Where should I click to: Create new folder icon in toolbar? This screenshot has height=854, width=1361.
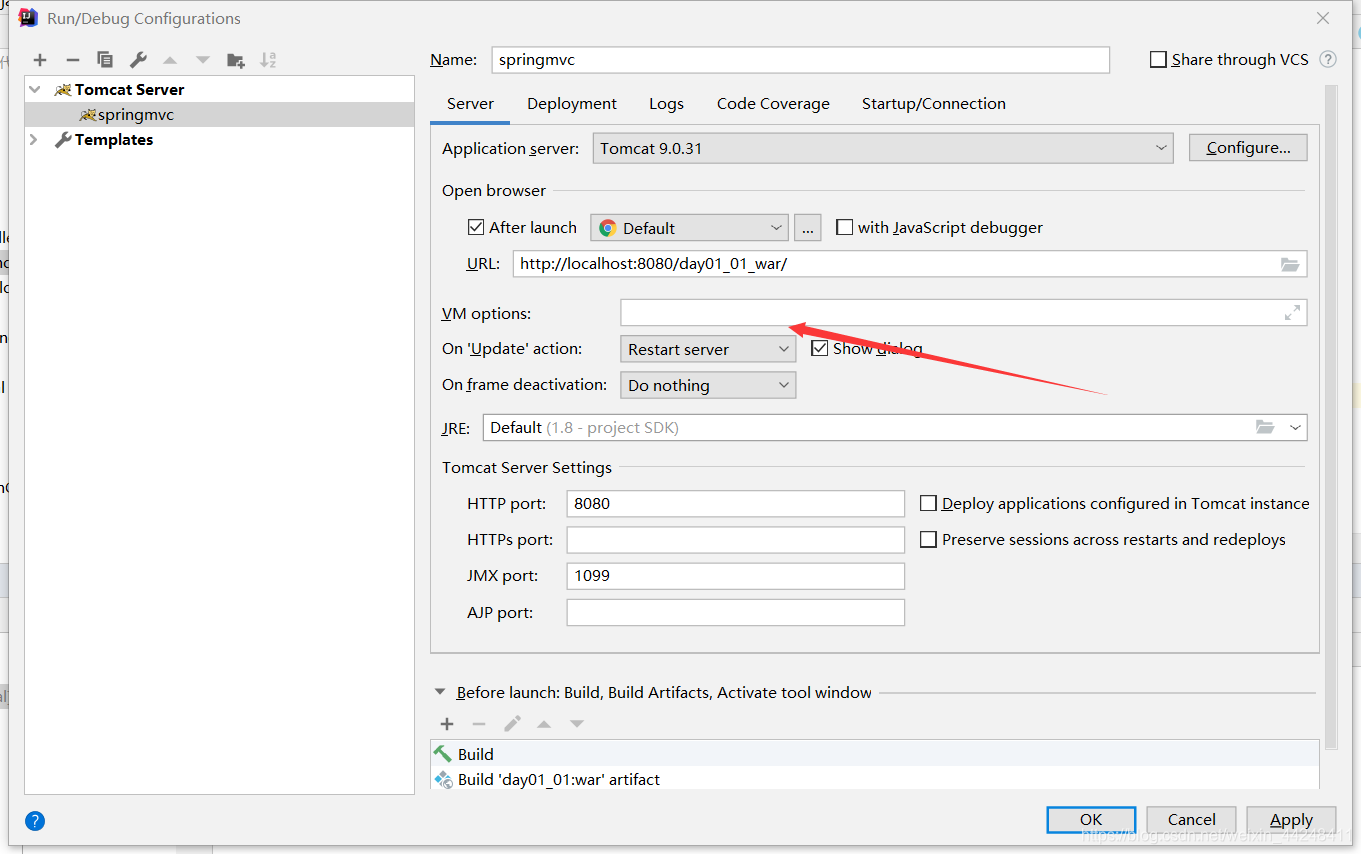(x=236, y=60)
